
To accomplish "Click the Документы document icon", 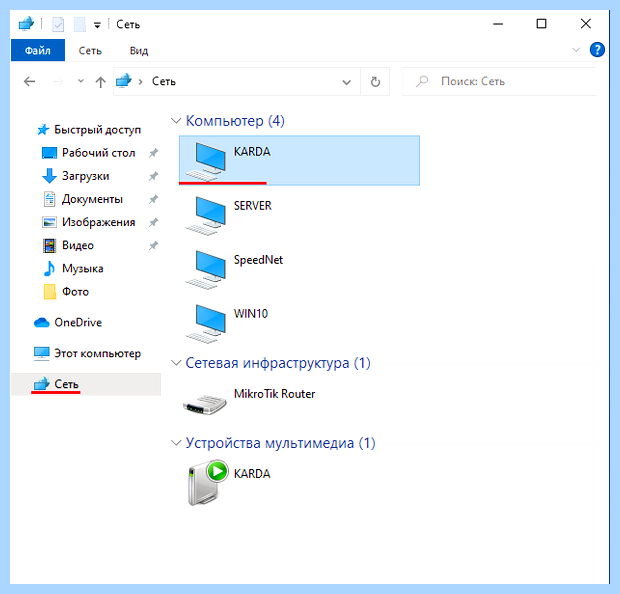I will pyautogui.click(x=49, y=199).
